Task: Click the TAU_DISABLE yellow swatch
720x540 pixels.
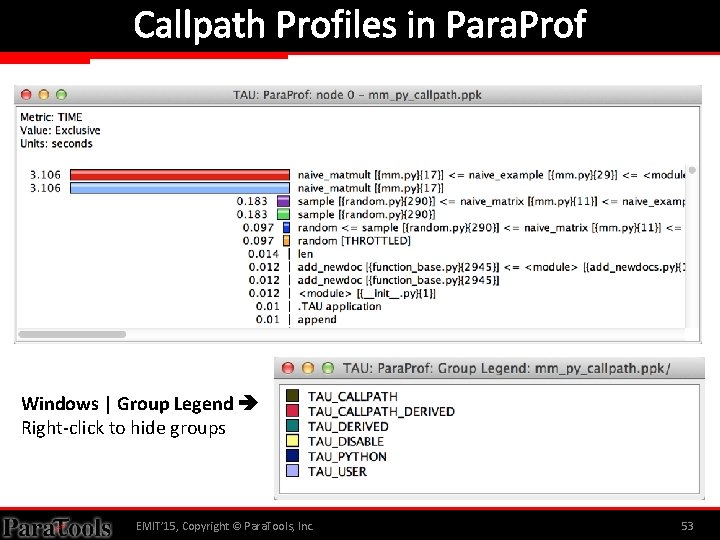Action: tap(292, 441)
